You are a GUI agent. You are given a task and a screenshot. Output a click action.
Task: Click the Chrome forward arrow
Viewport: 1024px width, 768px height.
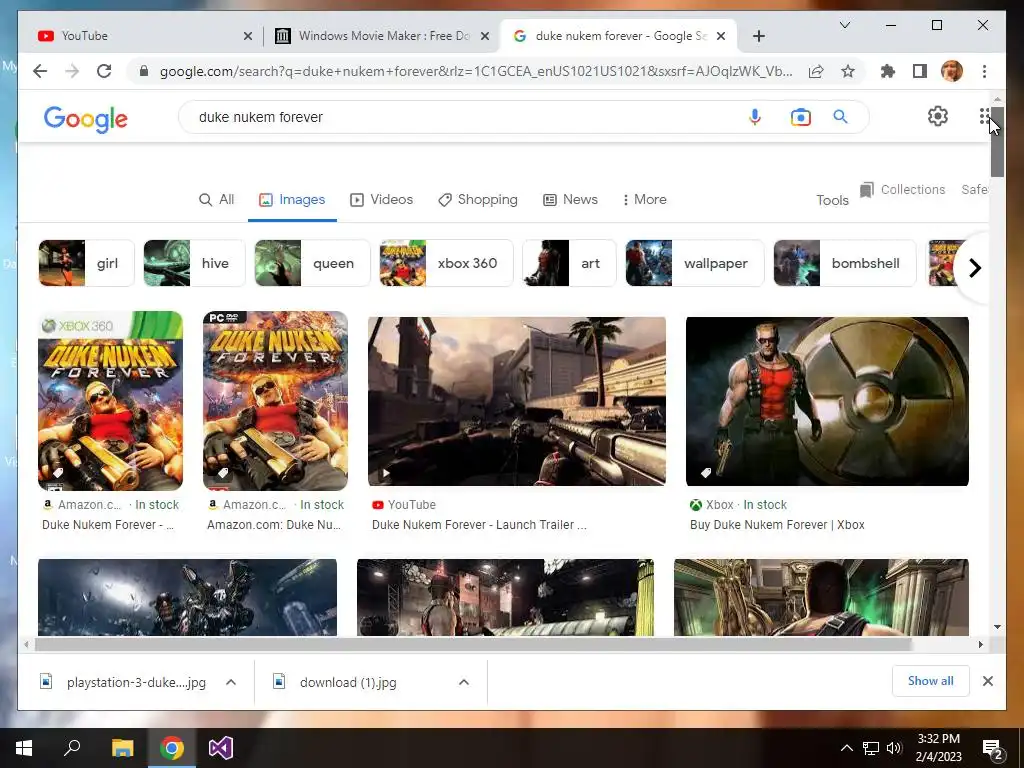pos(72,71)
